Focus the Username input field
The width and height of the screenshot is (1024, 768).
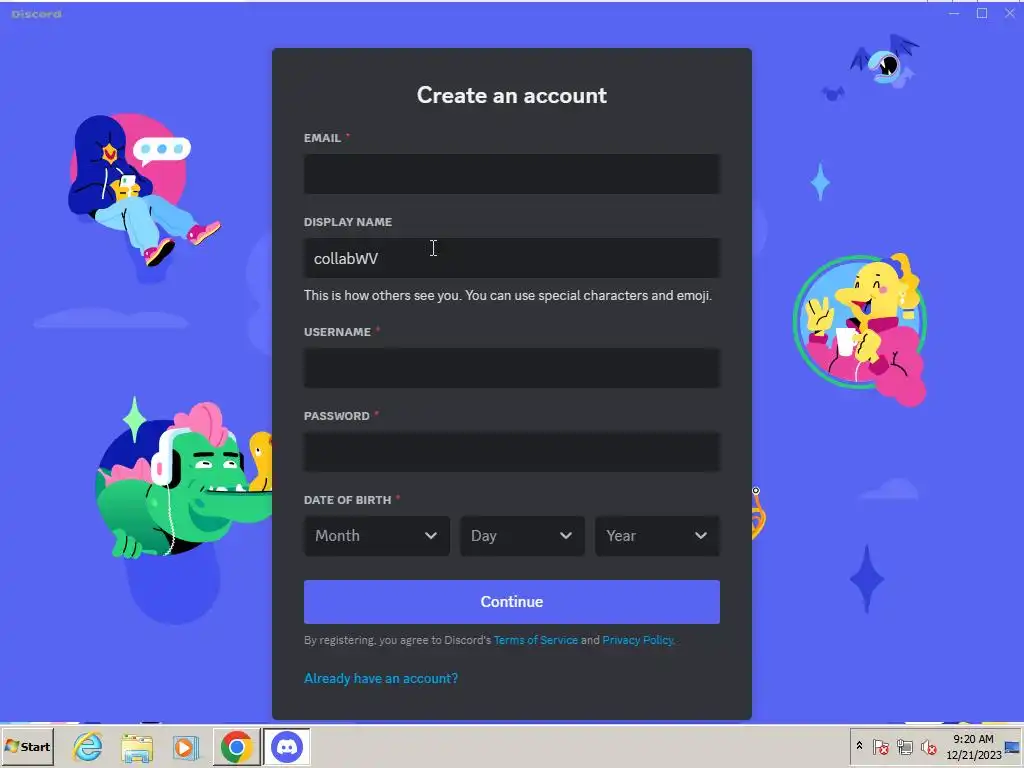pyautogui.click(x=511, y=368)
